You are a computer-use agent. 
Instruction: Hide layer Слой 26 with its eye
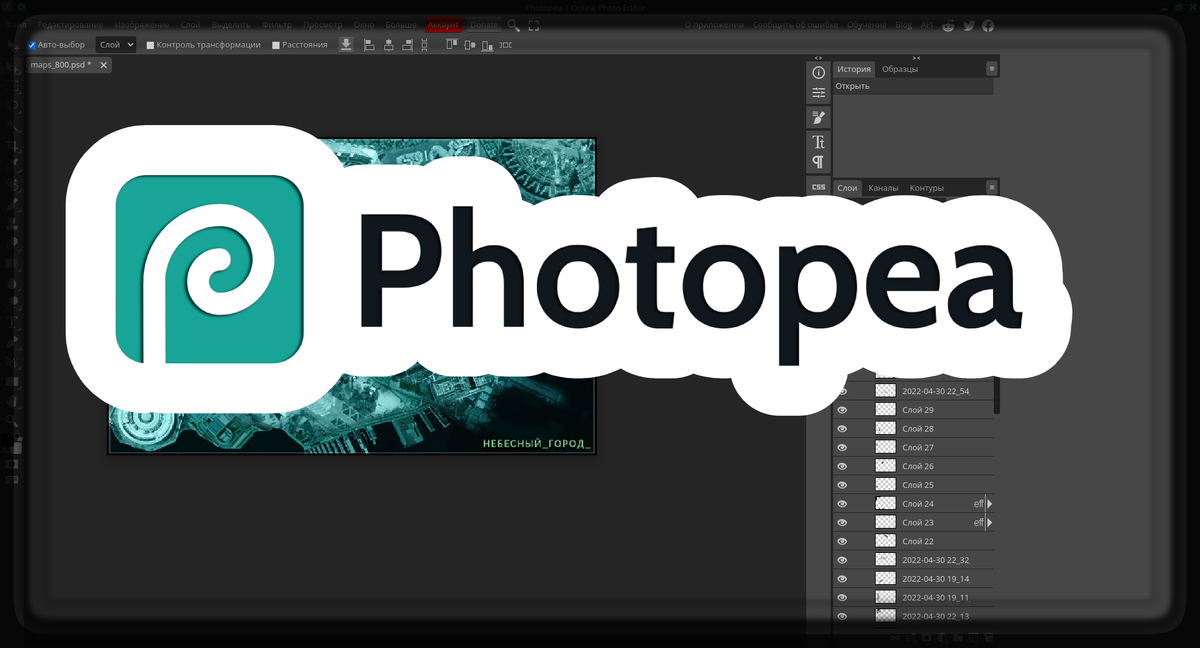842,466
